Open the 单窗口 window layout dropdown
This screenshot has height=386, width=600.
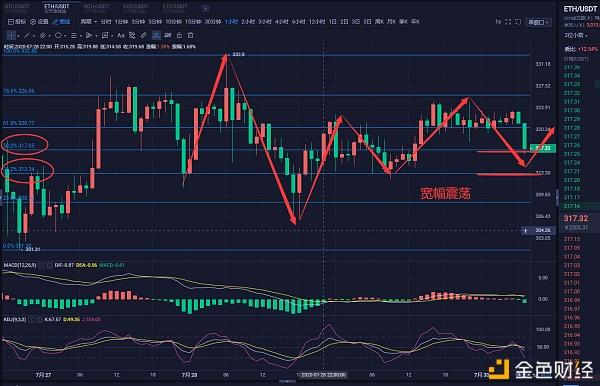click(x=538, y=22)
